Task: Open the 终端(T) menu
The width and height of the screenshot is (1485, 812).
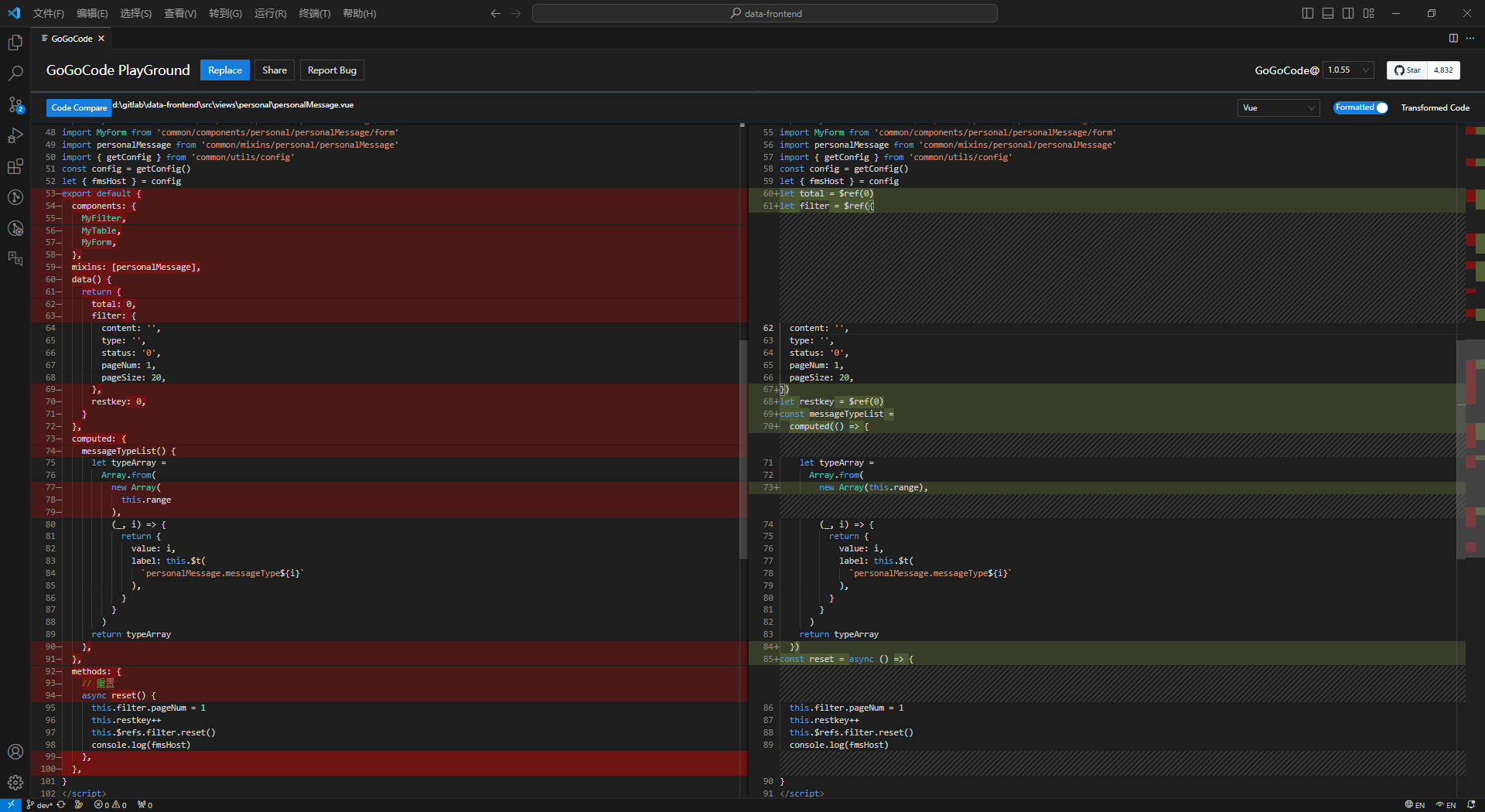Action: click(315, 13)
